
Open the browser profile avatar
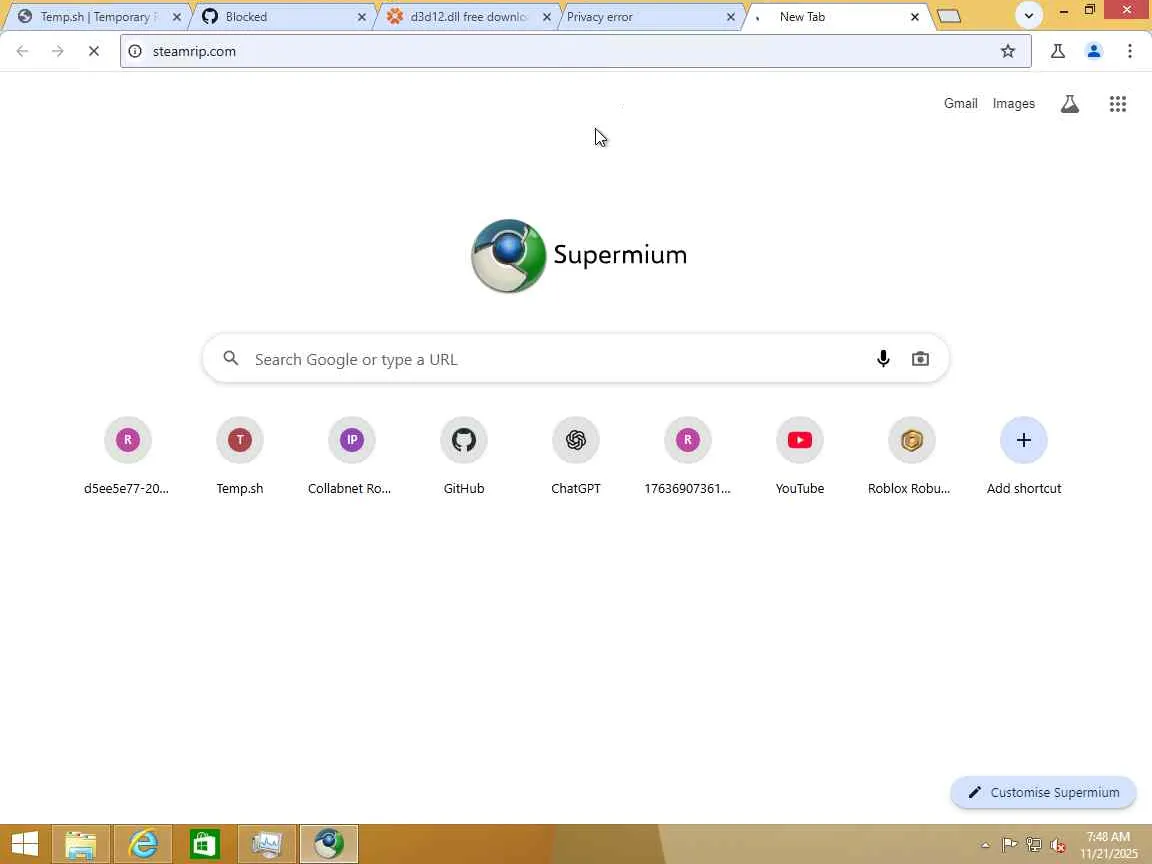click(x=1093, y=51)
